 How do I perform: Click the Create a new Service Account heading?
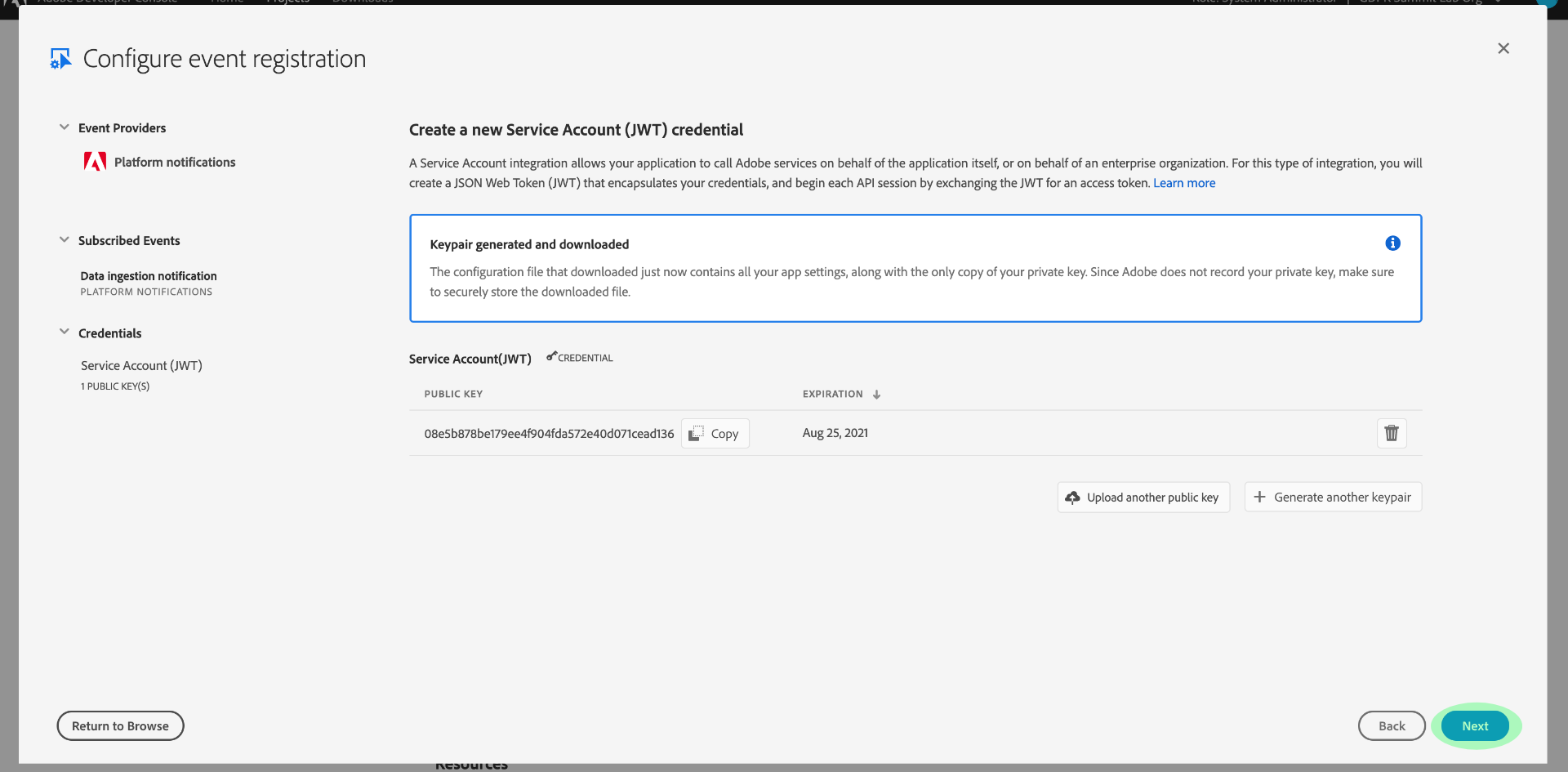576,130
